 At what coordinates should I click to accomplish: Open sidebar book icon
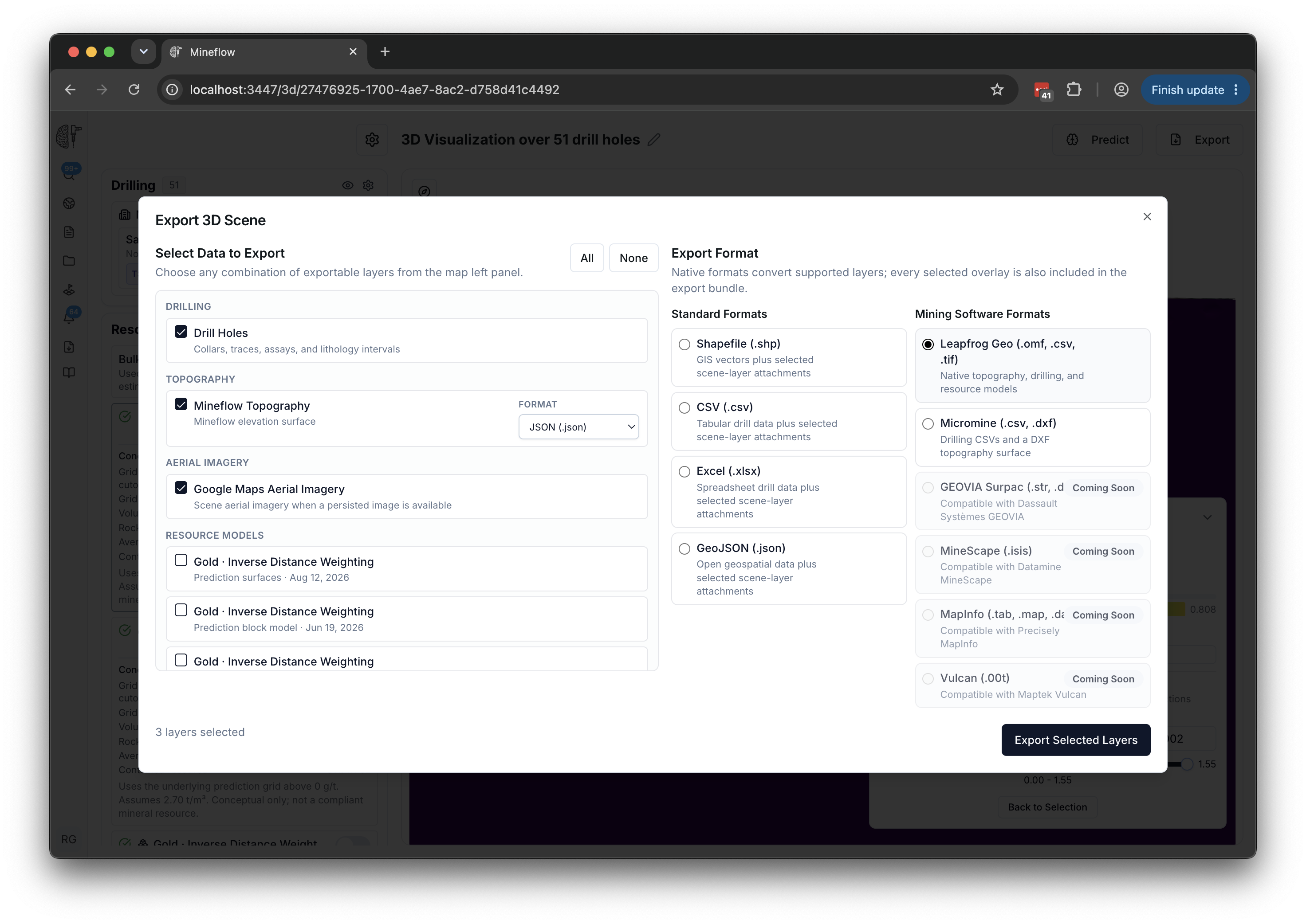click(69, 373)
